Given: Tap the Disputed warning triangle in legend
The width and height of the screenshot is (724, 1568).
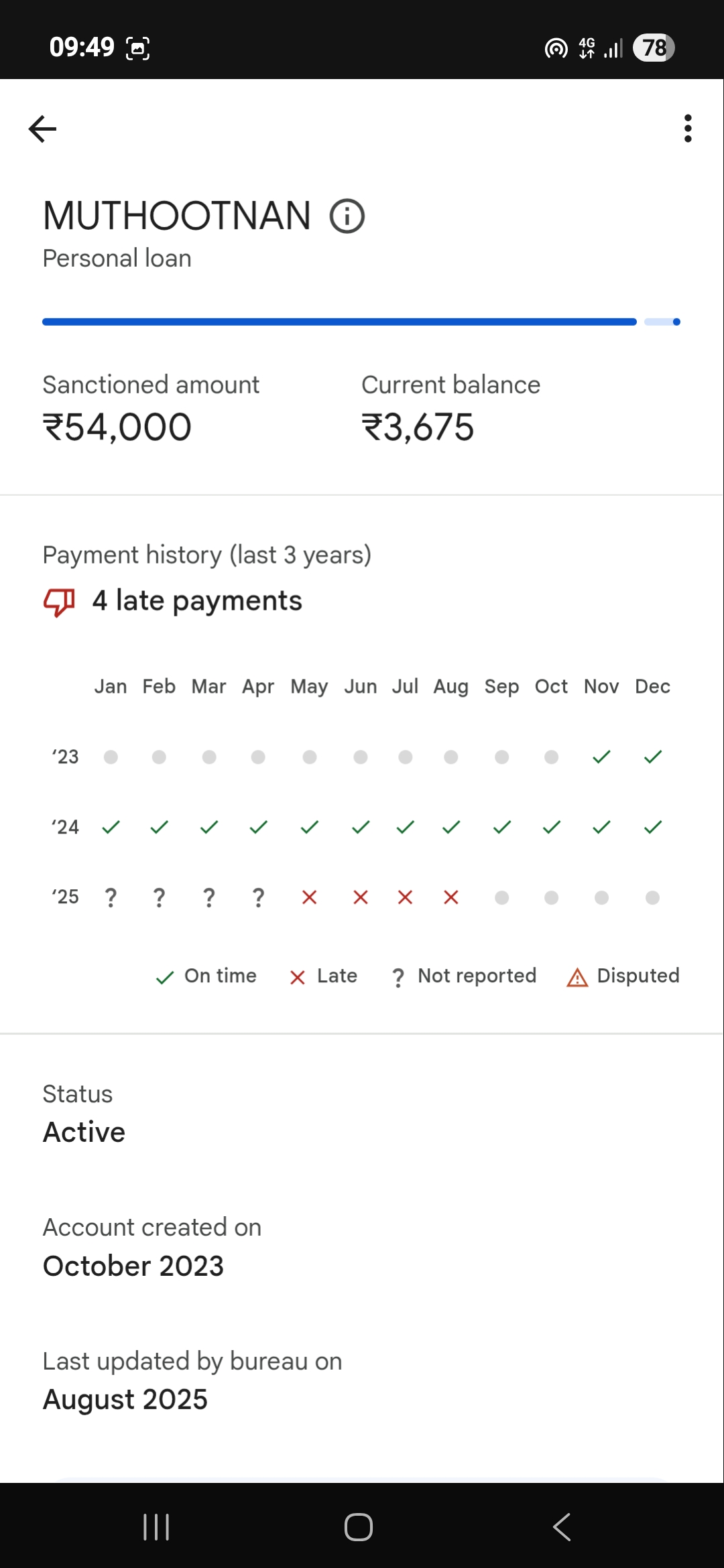Looking at the screenshot, I should point(577,978).
